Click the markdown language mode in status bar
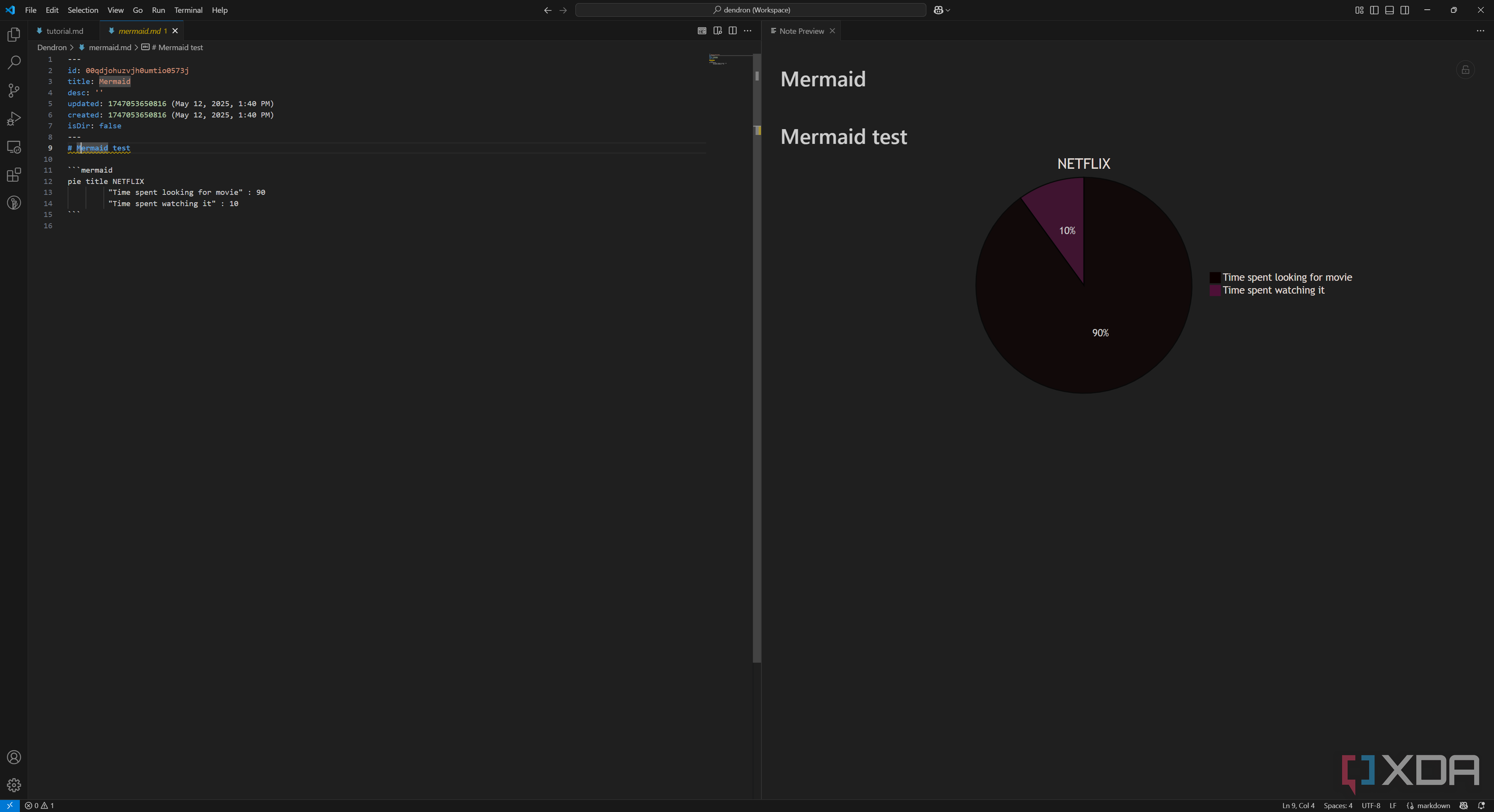Image resolution: width=1494 pixels, height=812 pixels. (1433, 806)
